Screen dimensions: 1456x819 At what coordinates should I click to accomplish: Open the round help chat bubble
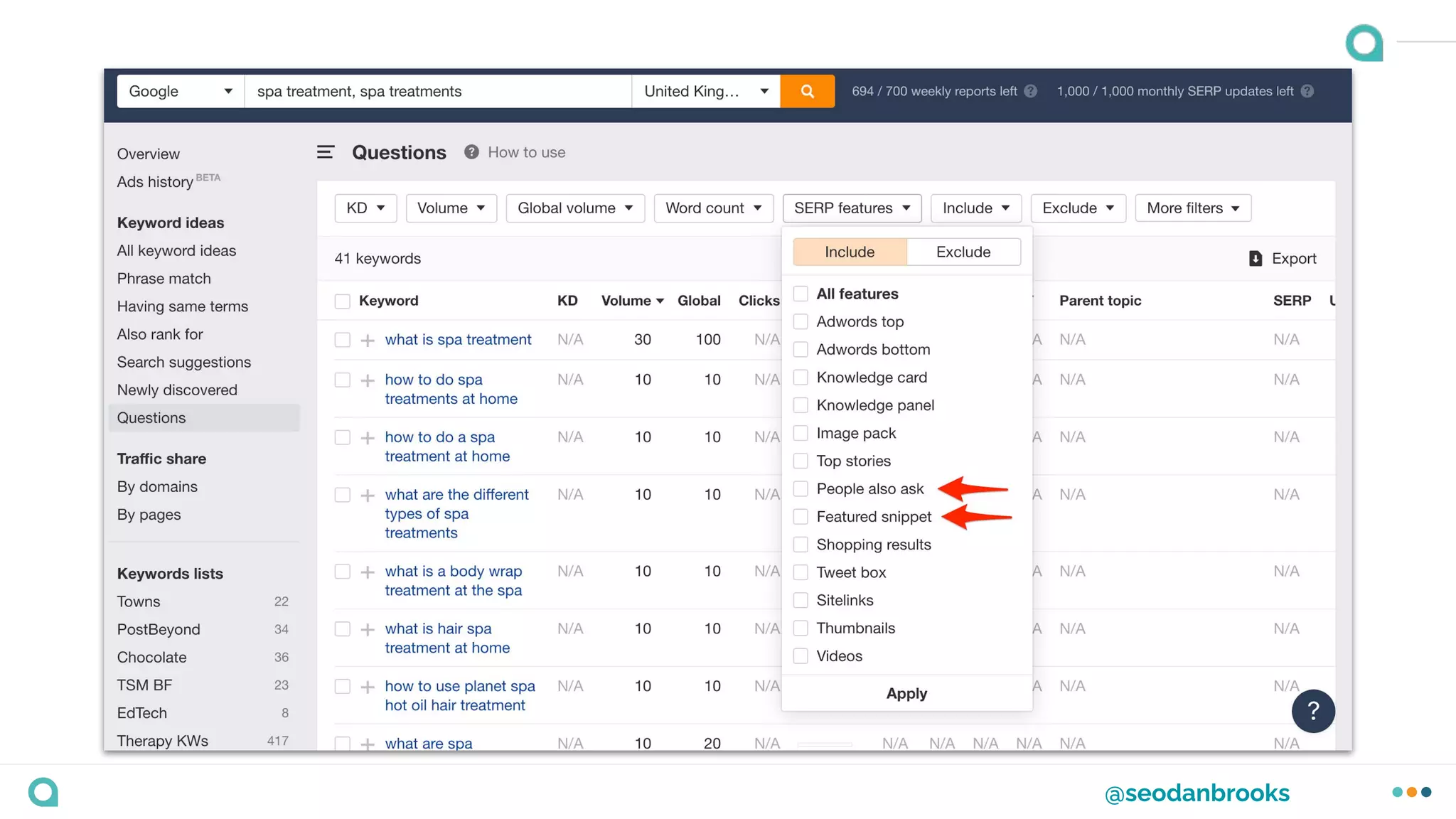[x=1312, y=711]
